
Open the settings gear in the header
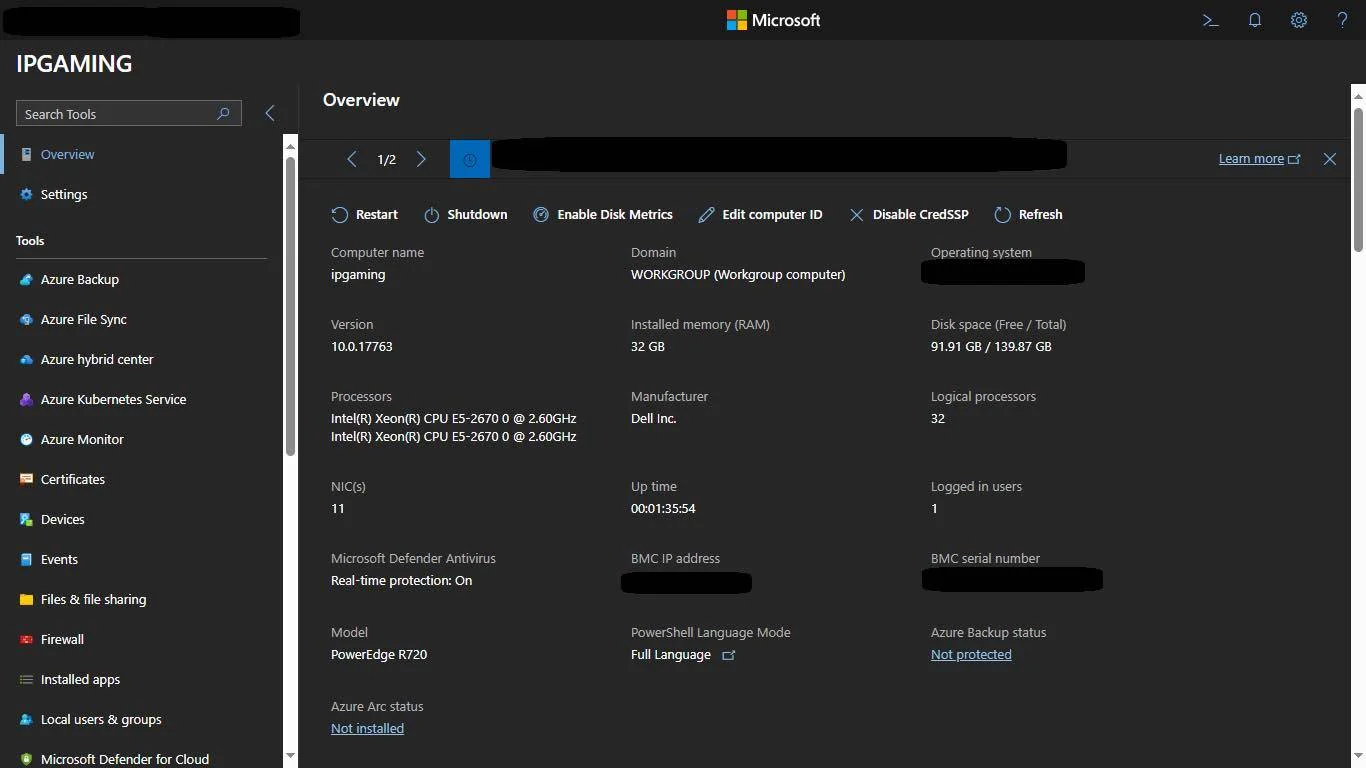click(x=1299, y=20)
